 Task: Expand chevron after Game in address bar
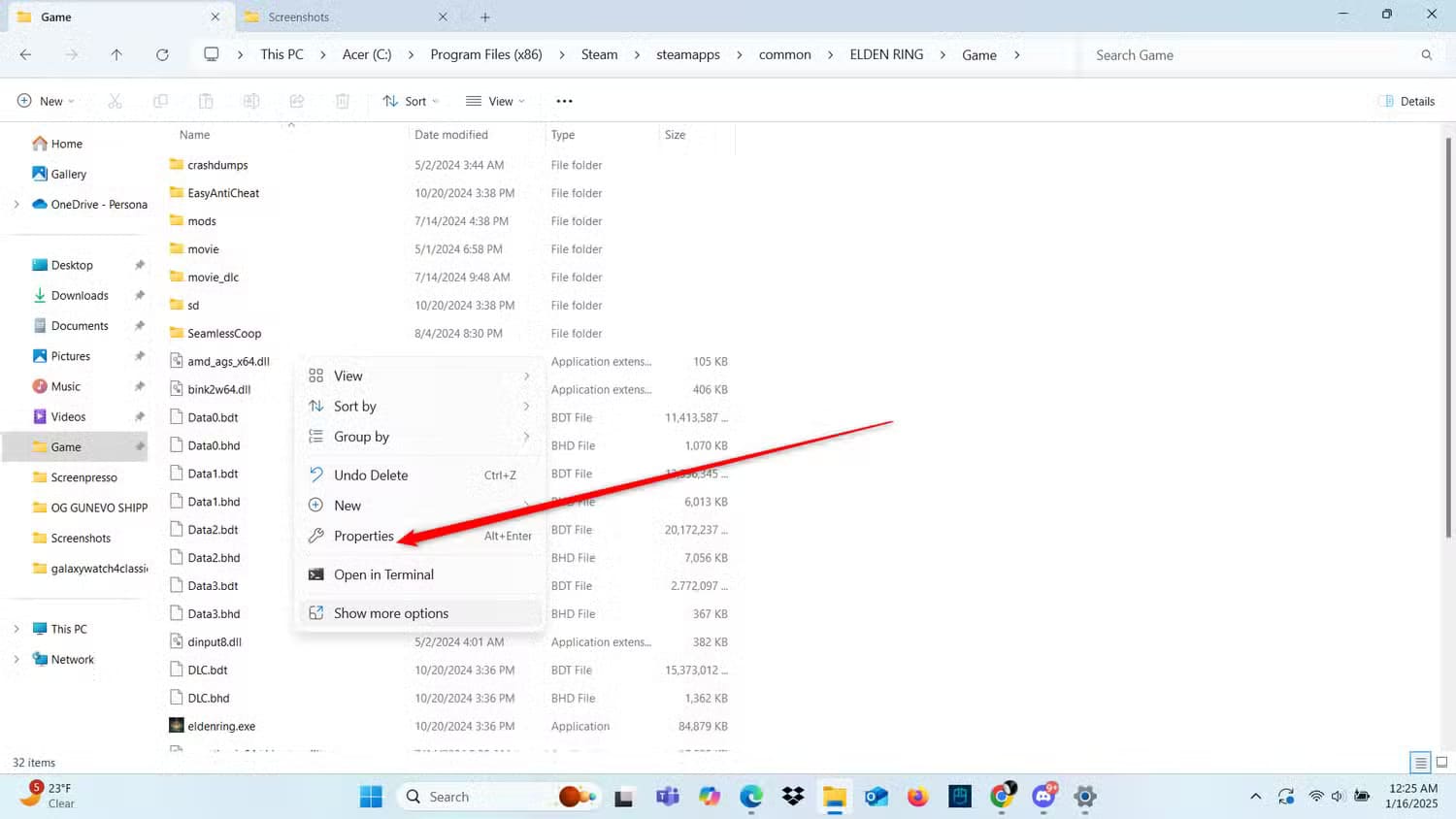1016,55
